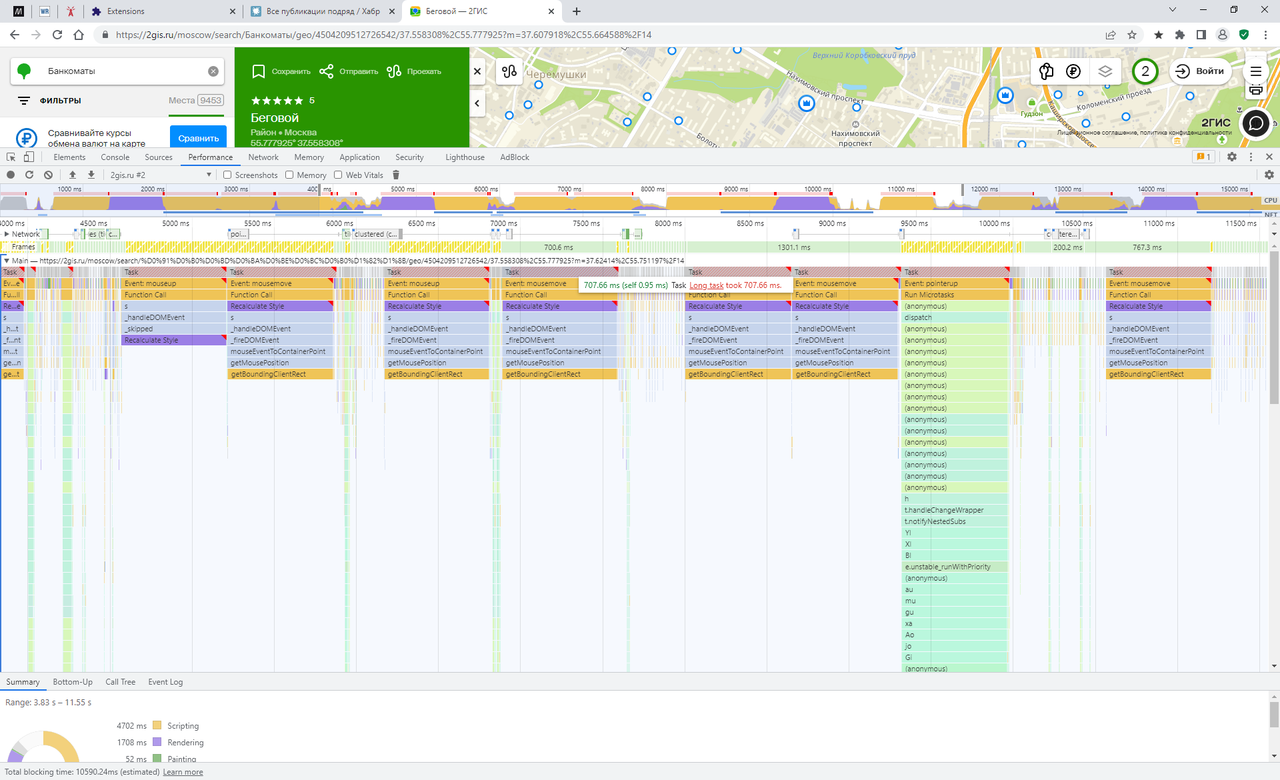Toggle the device toolbar icon
The image size is (1280, 780).
pos(29,157)
